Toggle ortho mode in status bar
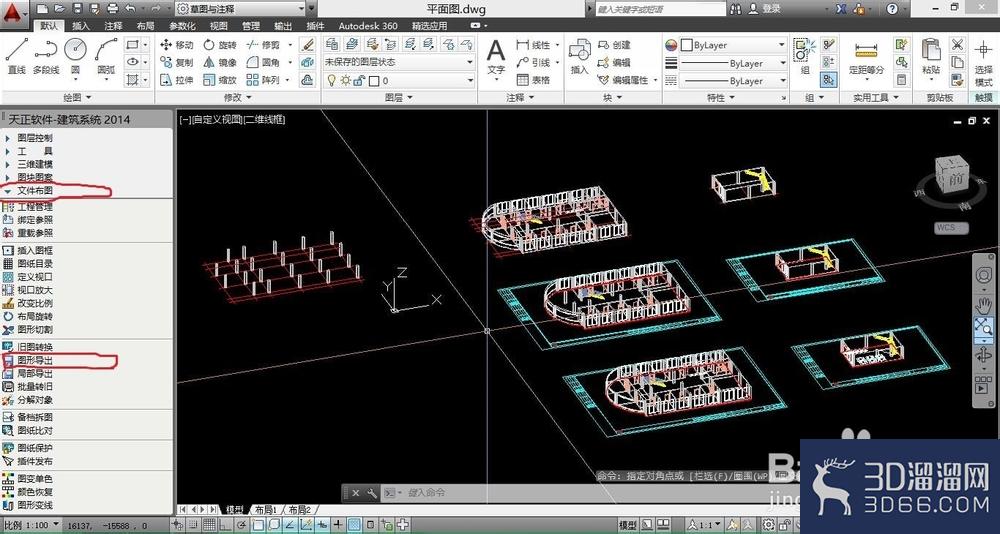 tap(226, 525)
